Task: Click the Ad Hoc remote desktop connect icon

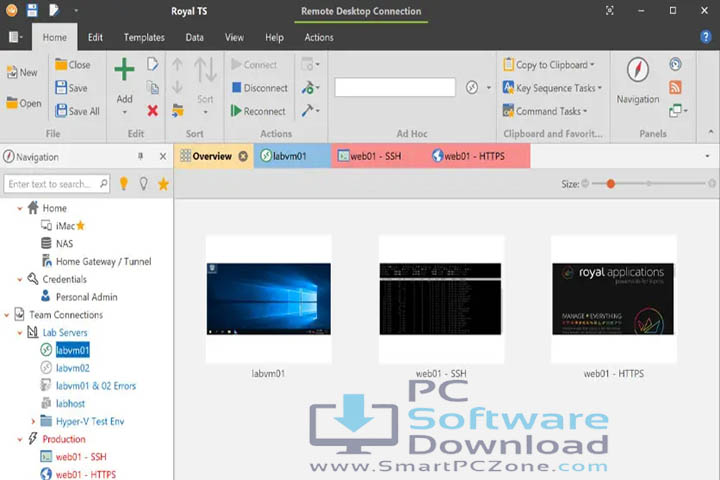Action: (x=472, y=87)
